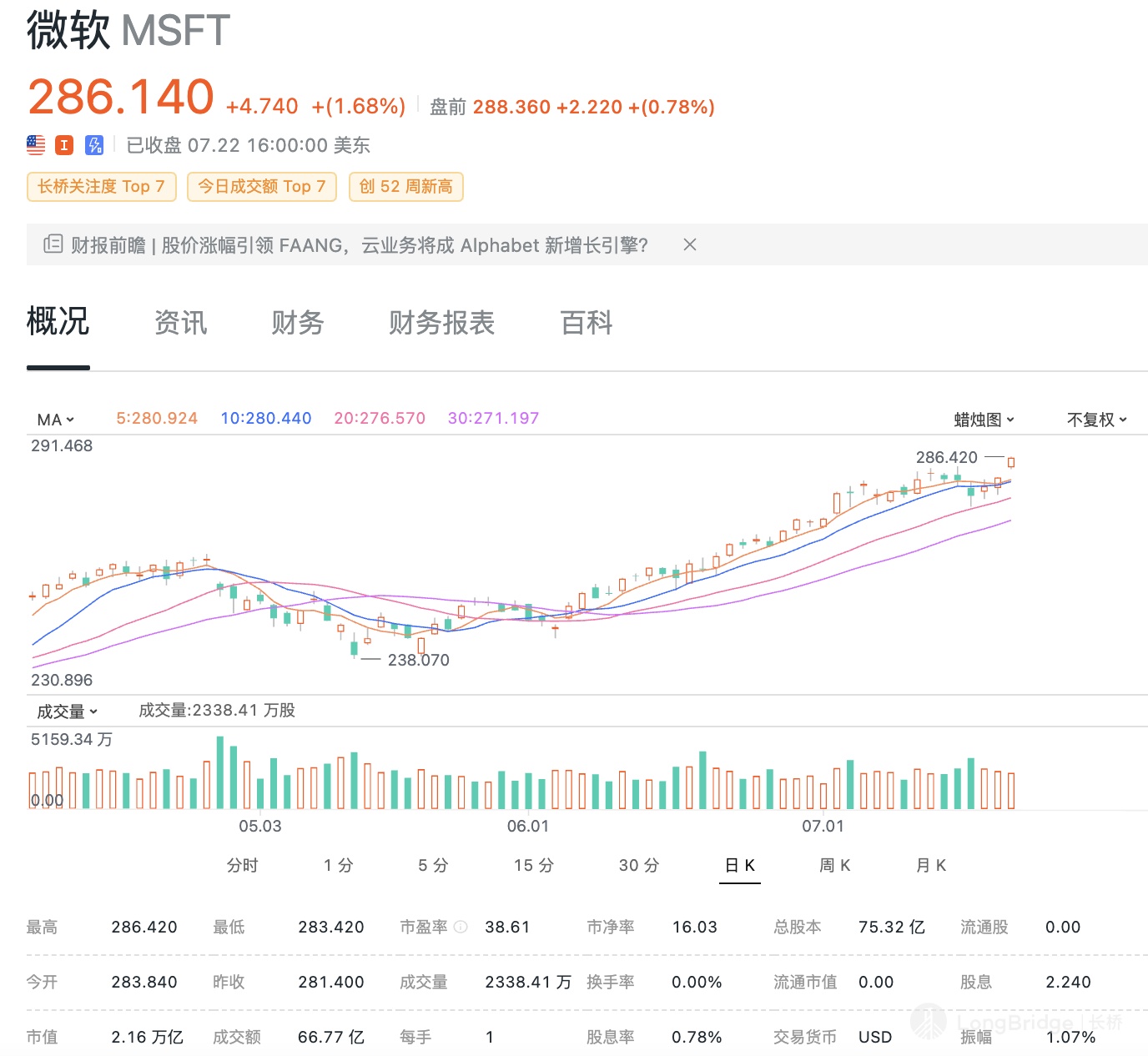
Task: Switch to the 概况 tab
Action: tap(58, 322)
